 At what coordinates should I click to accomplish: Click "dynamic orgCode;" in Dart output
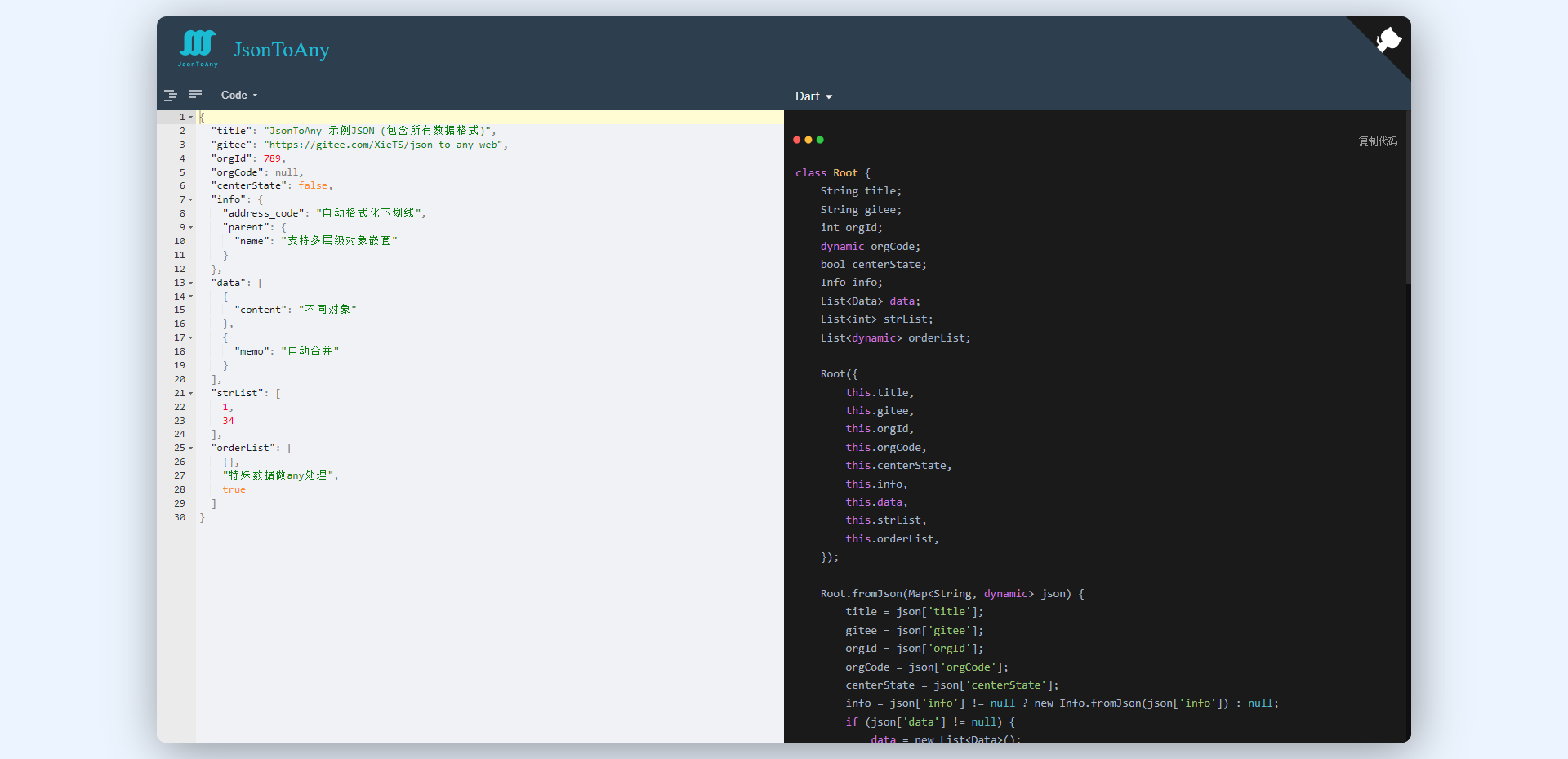point(871,247)
